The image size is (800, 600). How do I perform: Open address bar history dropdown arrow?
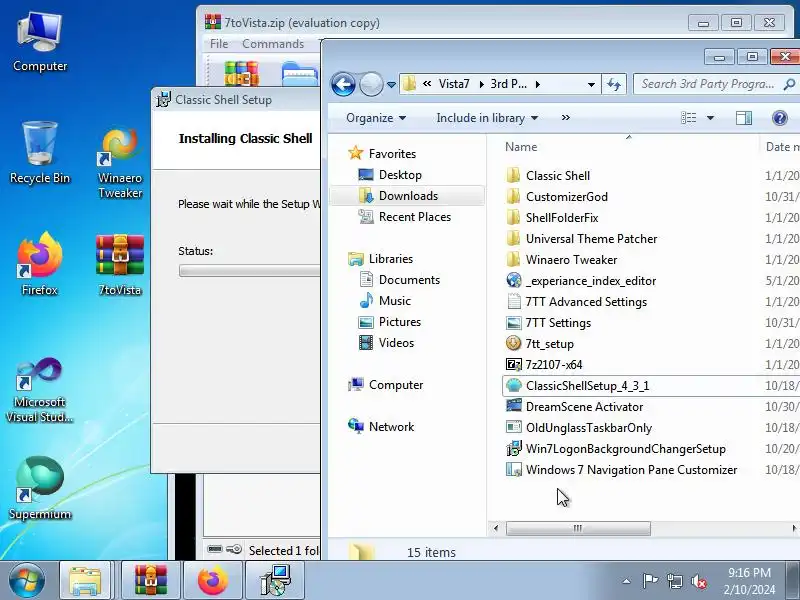[x=591, y=84]
